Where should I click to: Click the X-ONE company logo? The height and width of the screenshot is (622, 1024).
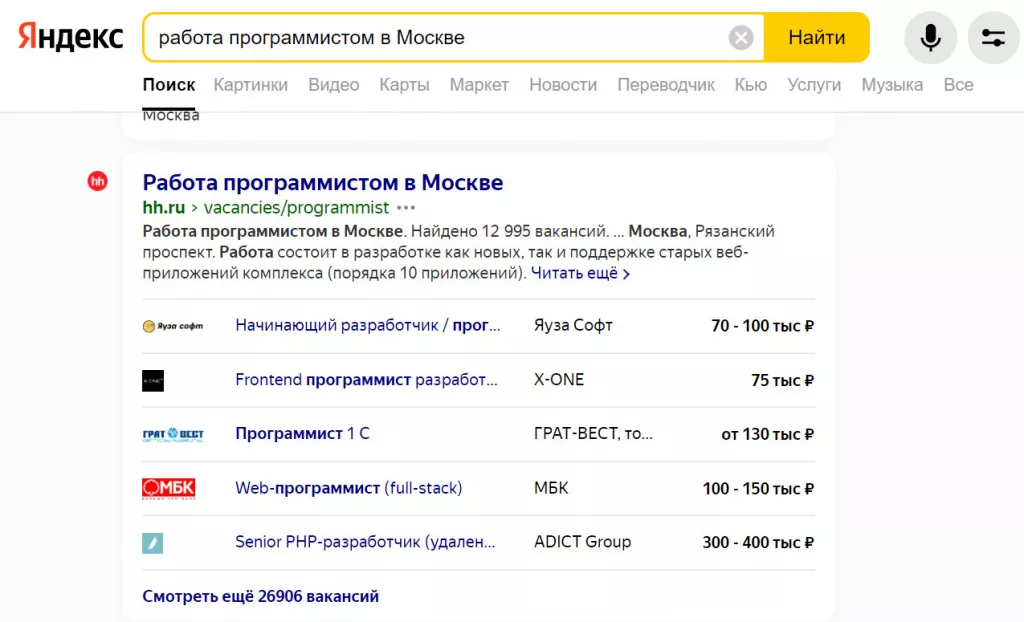tap(153, 380)
